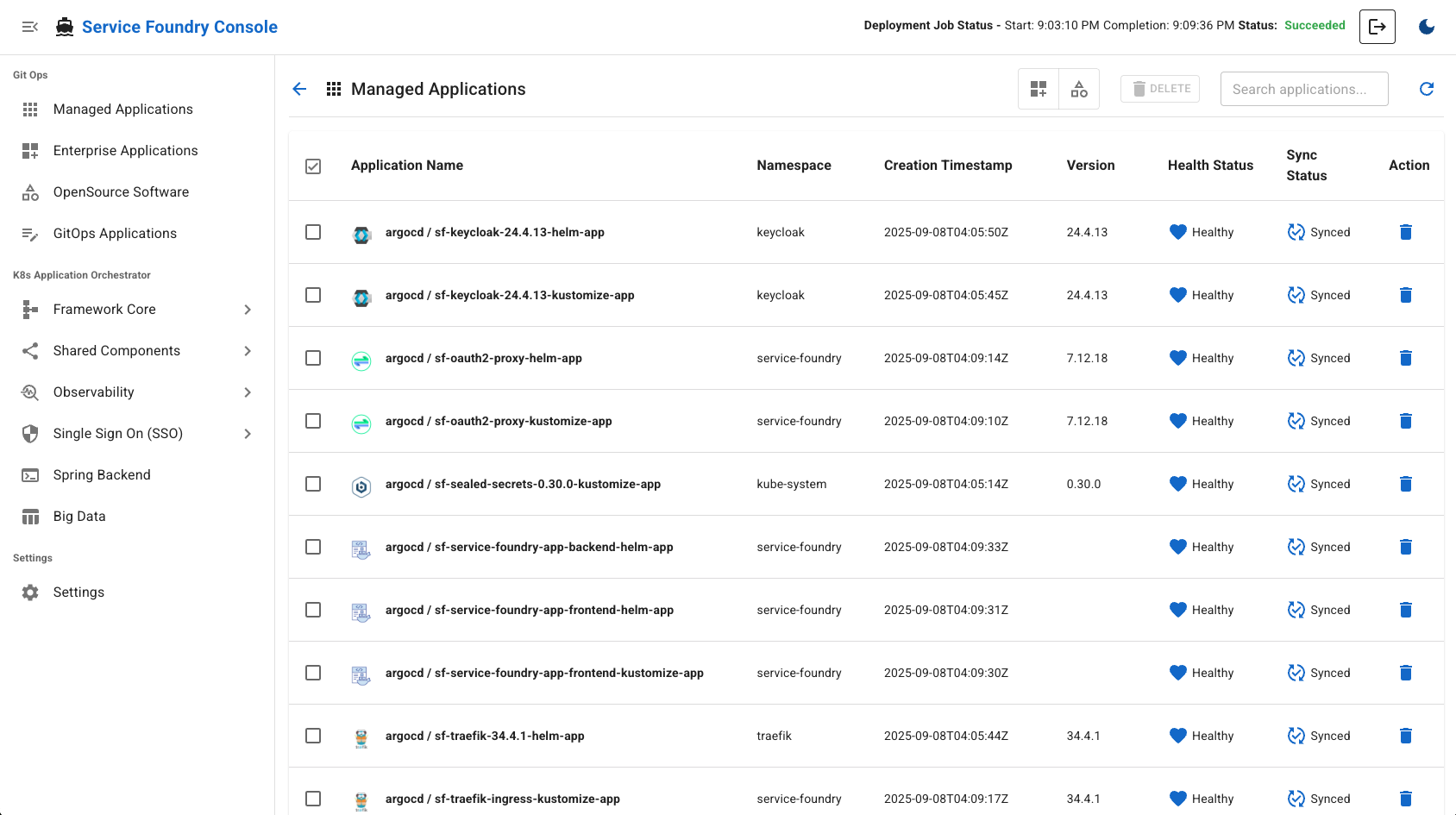This screenshot has width=1456, height=815.
Task: Sort by Health Status header
Action: tap(1210, 166)
